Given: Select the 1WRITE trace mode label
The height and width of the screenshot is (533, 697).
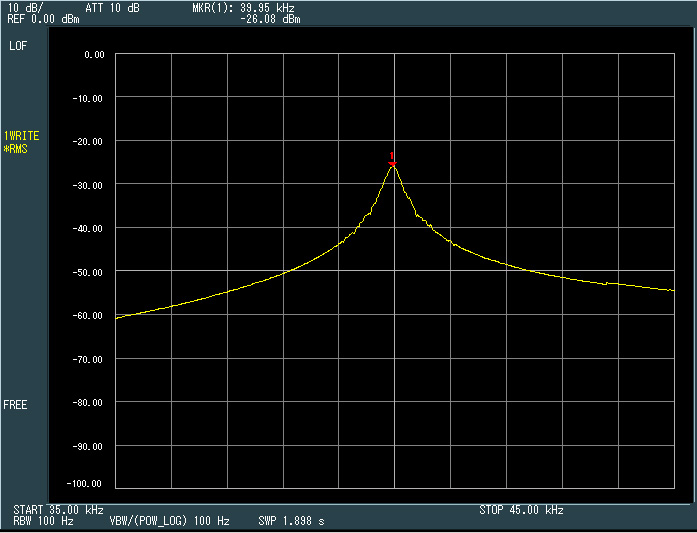Looking at the screenshot, I should pyautogui.click(x=22, y=135).
